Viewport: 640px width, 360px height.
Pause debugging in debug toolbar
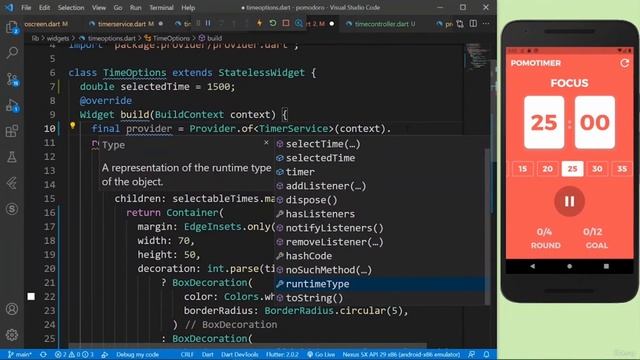(x=208, y=23)
